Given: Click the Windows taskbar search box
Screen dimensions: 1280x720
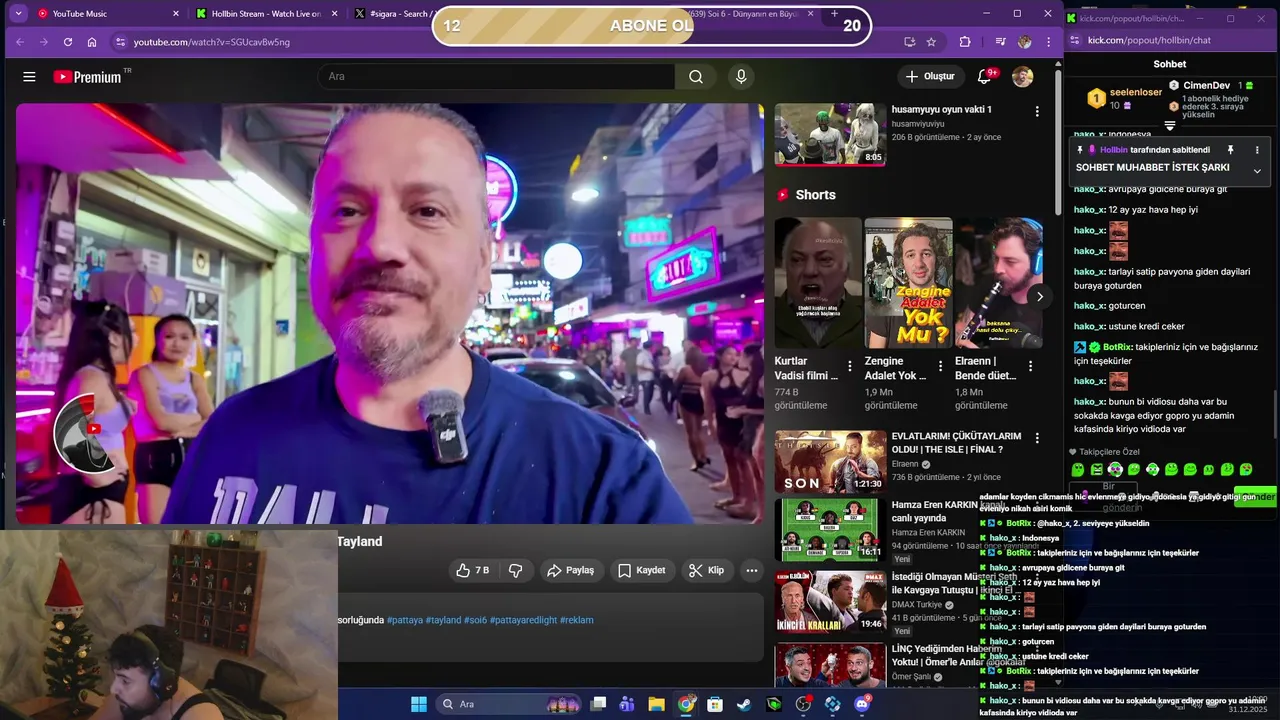Looking at the screenshot, I should point(510,704).
